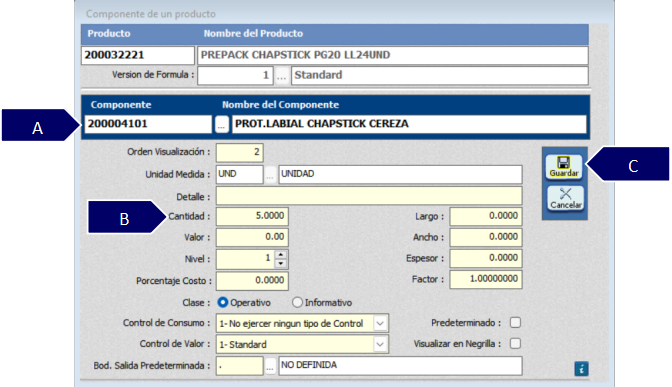Click the Componente code field 200004101
The height and width of the screenshot is (387, 672).
[x=148, y=124]
